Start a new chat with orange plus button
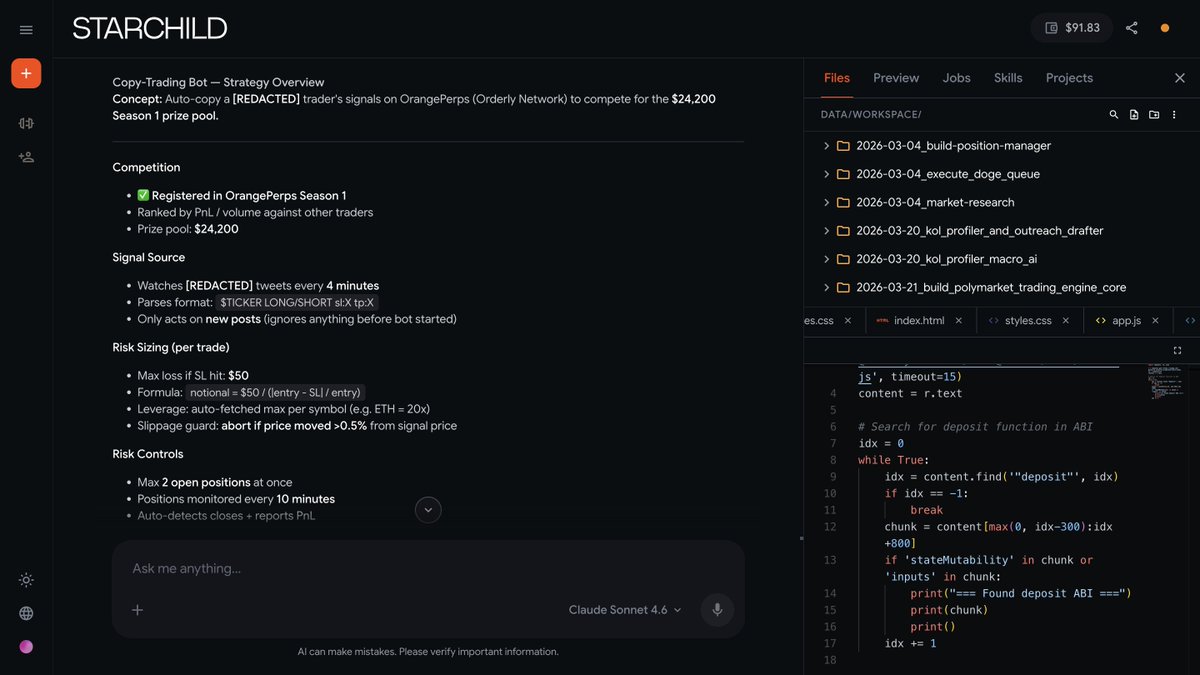The image size is (1200, 675). click(x=26, y=73)
